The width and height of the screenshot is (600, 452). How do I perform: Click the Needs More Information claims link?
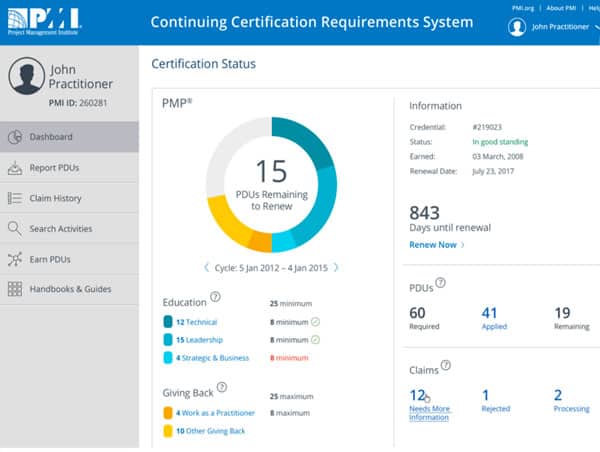click(430, 413)
